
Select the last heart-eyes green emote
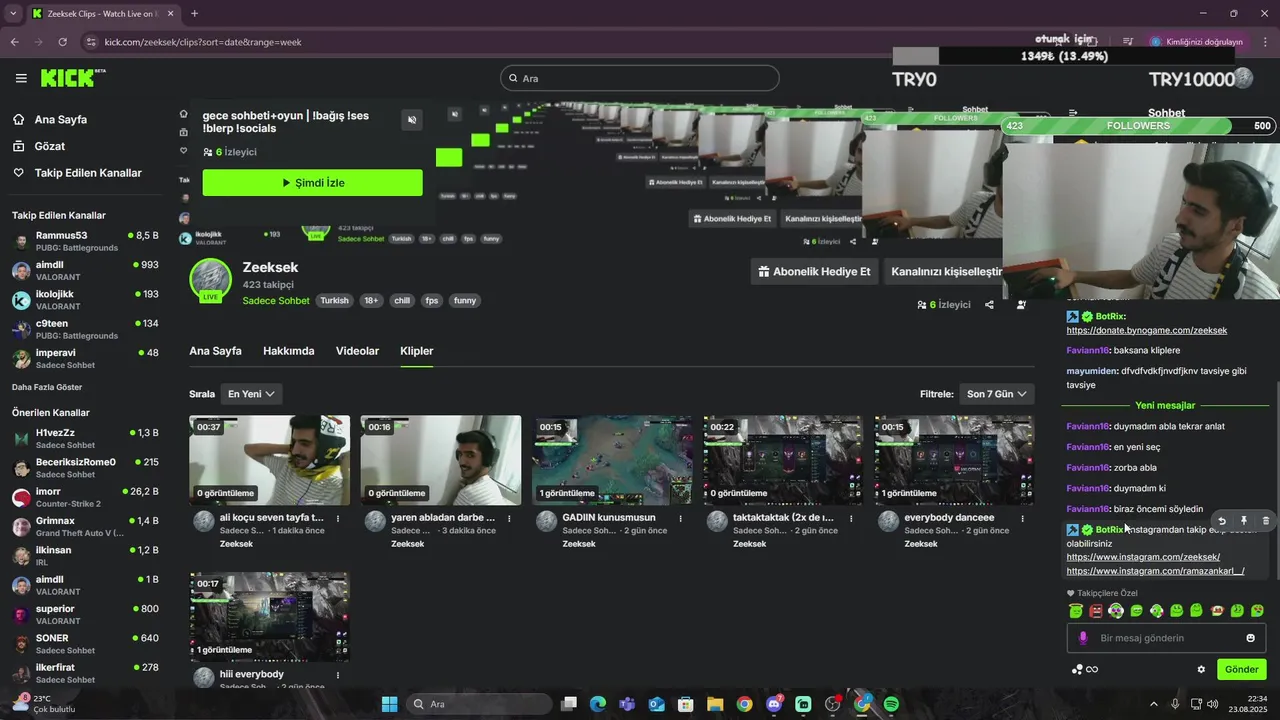click(x=1257, y=611)
